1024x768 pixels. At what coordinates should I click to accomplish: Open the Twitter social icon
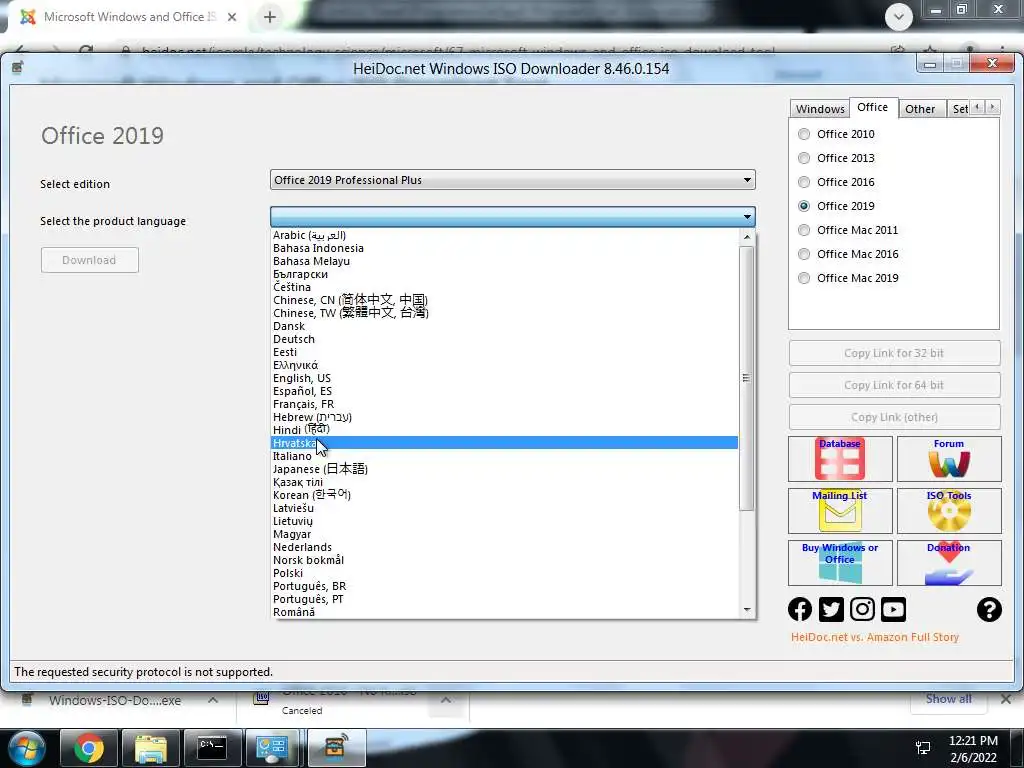click(831, 609)
